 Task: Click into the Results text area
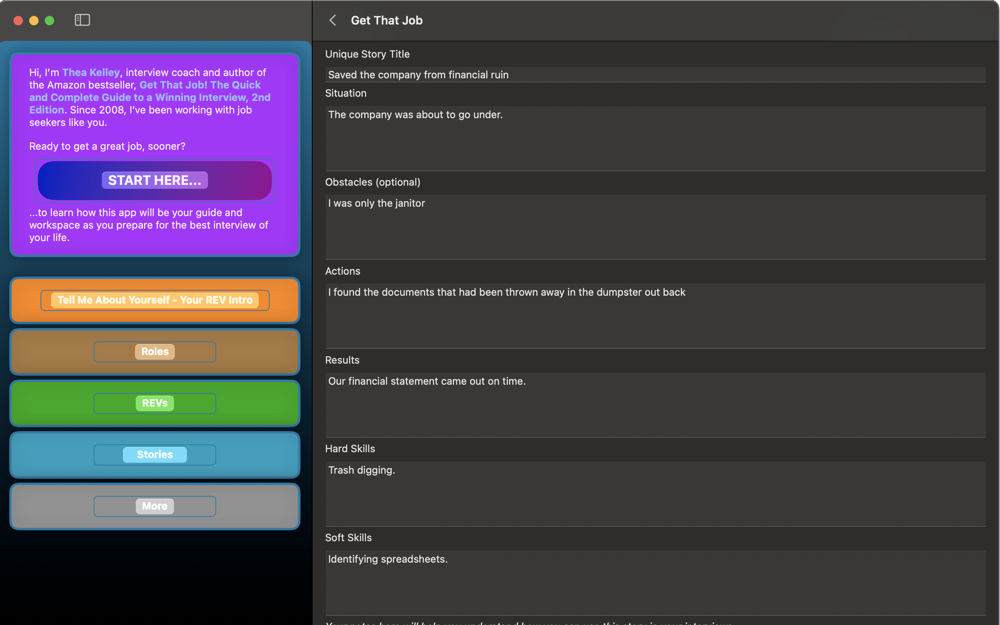pos(655,405)
